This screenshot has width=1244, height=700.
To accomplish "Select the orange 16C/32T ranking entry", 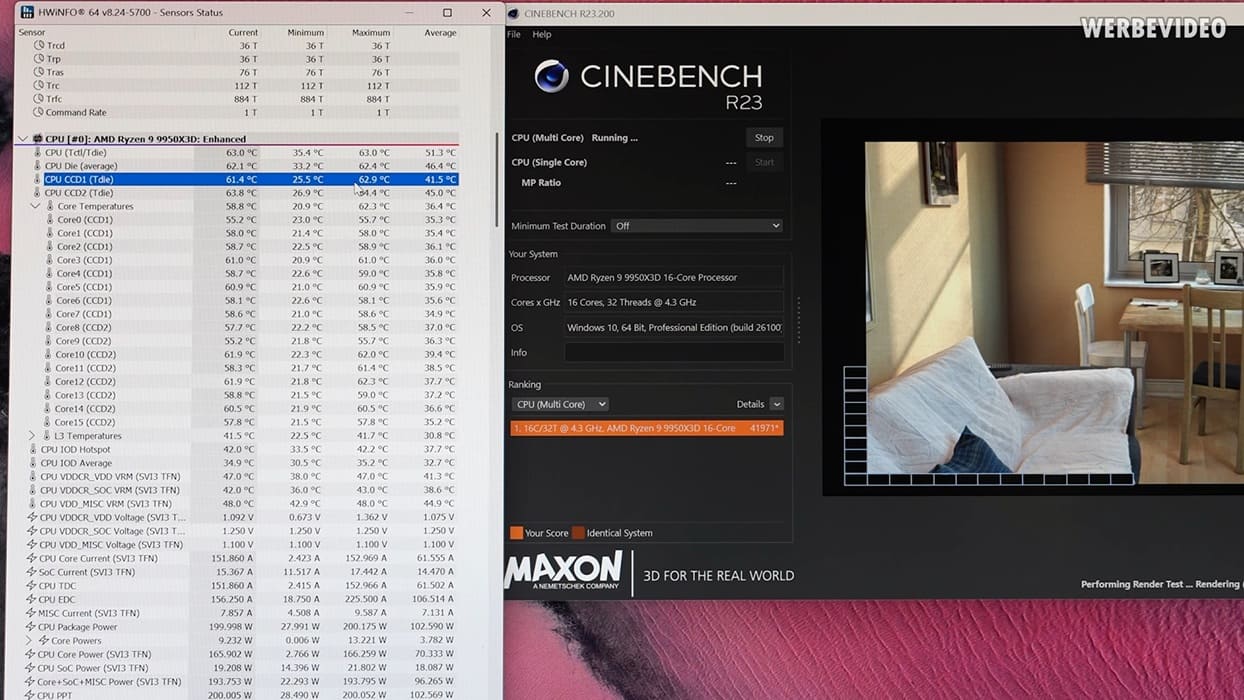I will click(646, 428).
